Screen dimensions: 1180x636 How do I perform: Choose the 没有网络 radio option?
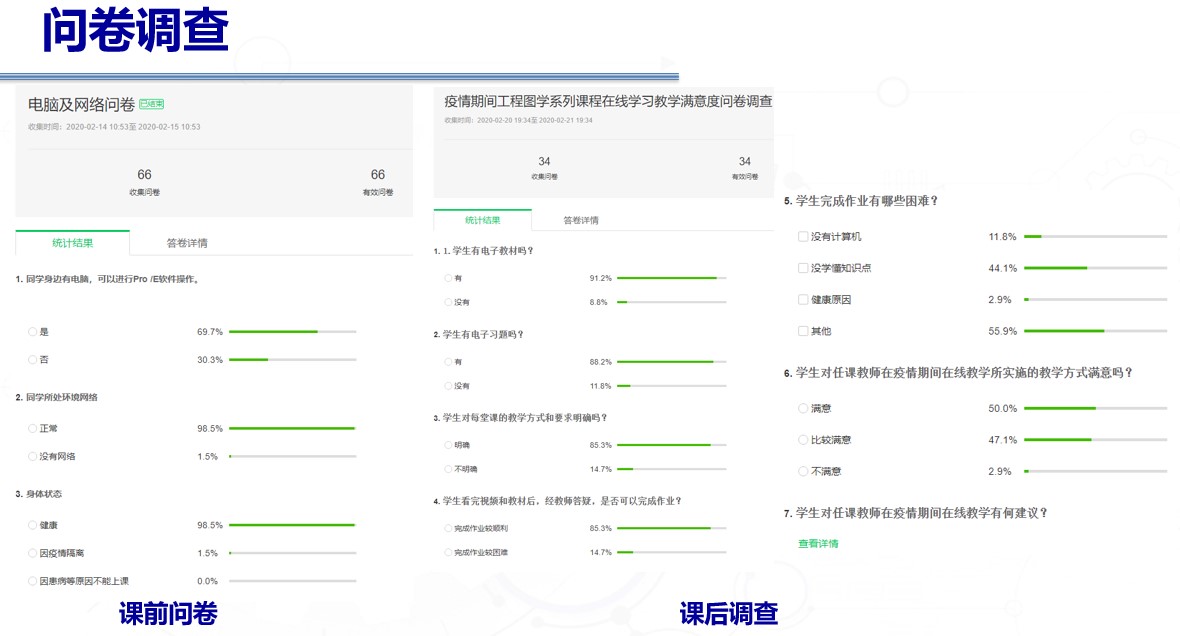(x=33, y=456)
